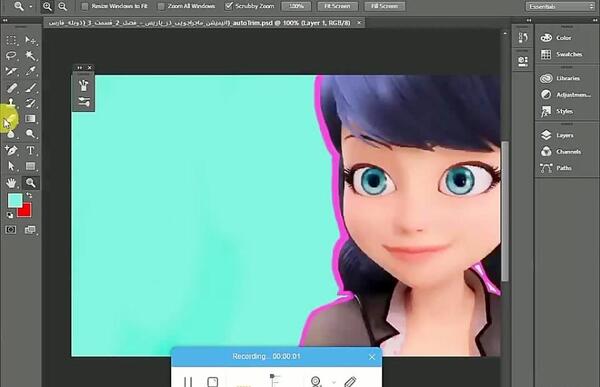Select the Clone Stamp tool
Viewport: 600px width, 387px height.
[x=11, y=103]
